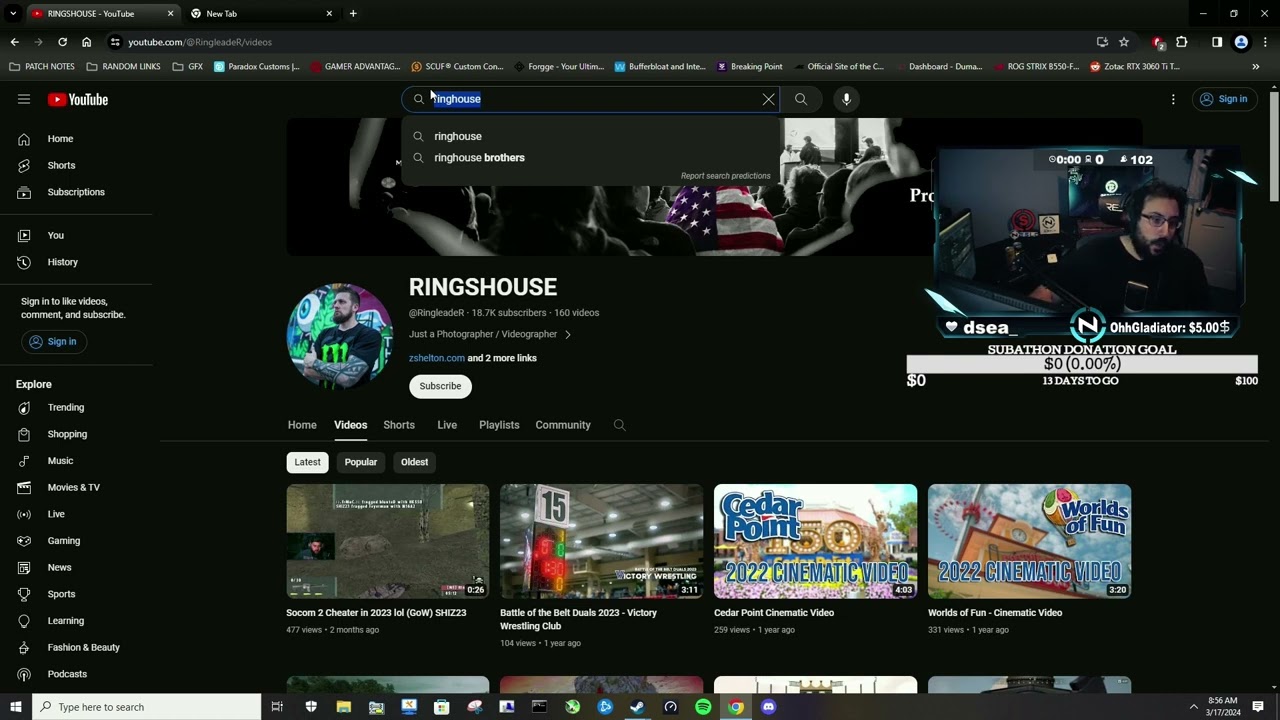1280x720 pixels.
Task: Open Shorts in the sidebar
Action: pyautogui.click(x=76, y=165)
